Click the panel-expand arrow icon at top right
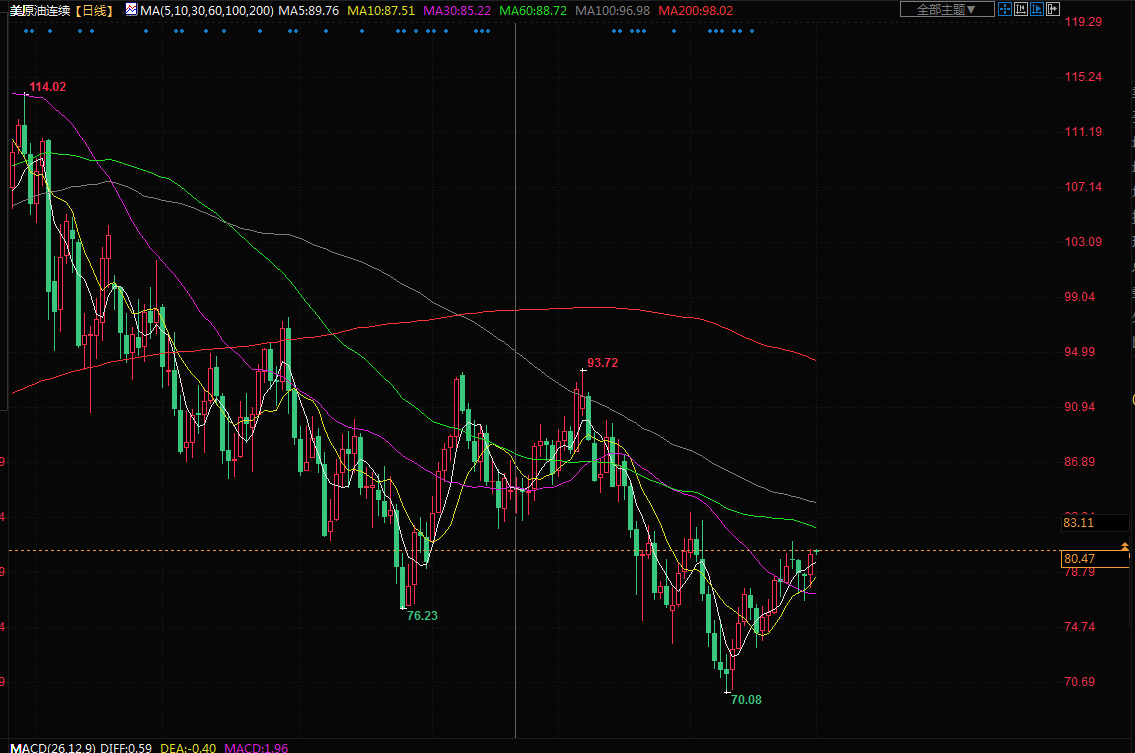 pos(1052,9)
